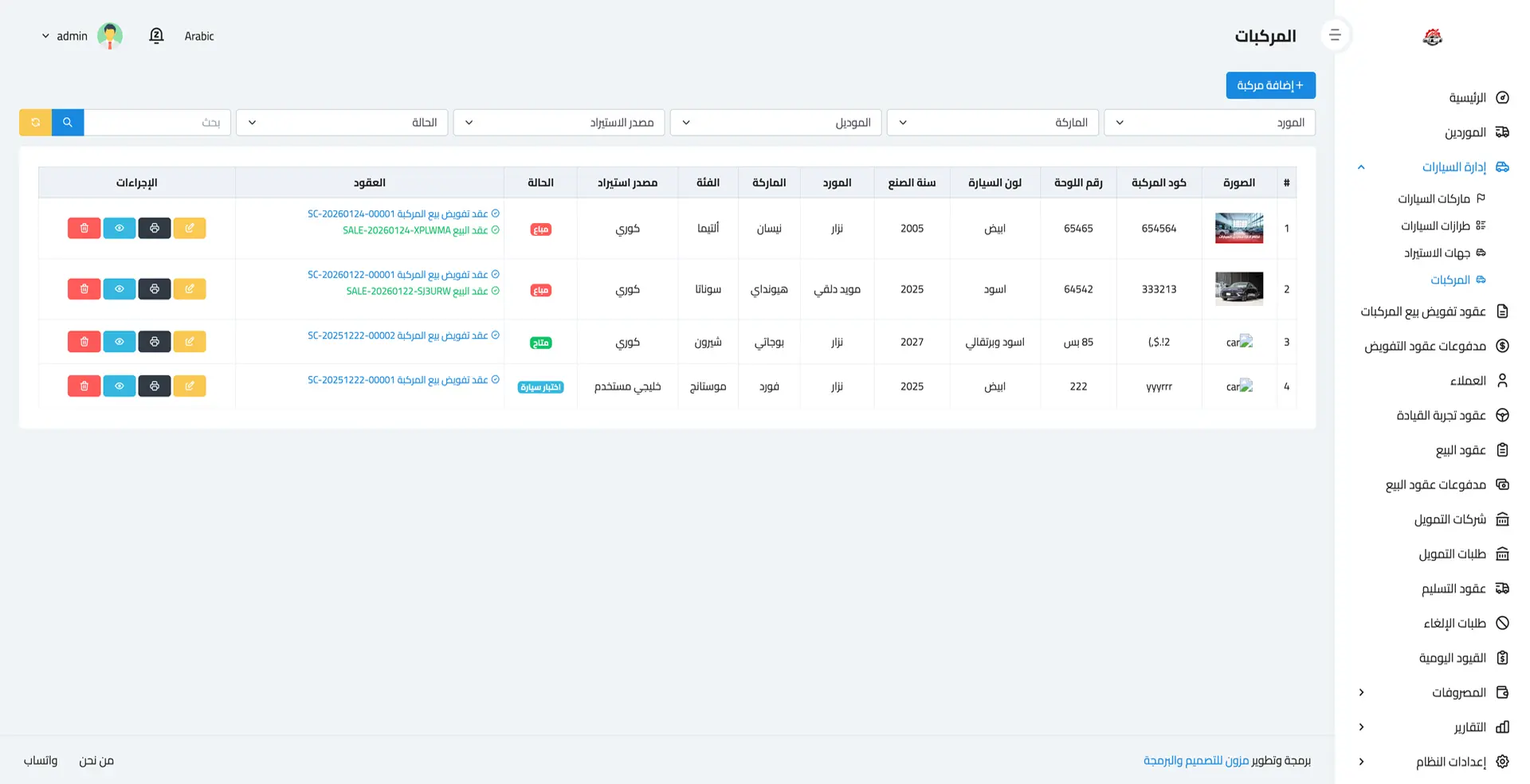Screen dimensions: 1530x784
Task: Click the delete icon for vehicle row 1
Action: (84, 229)
